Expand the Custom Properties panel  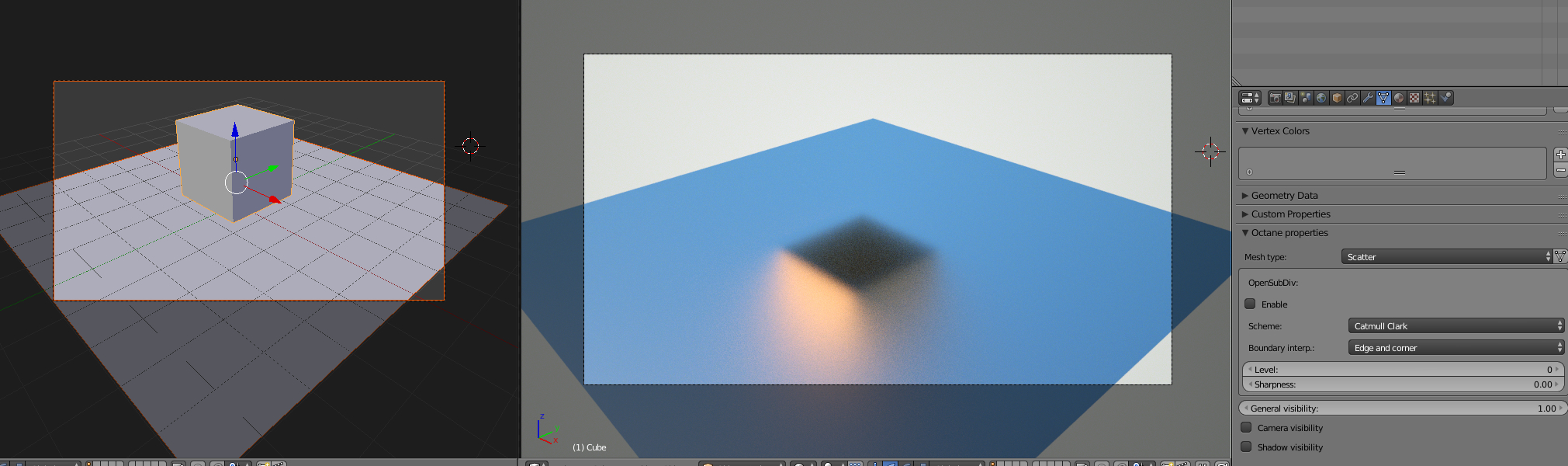pos(1245,214)
